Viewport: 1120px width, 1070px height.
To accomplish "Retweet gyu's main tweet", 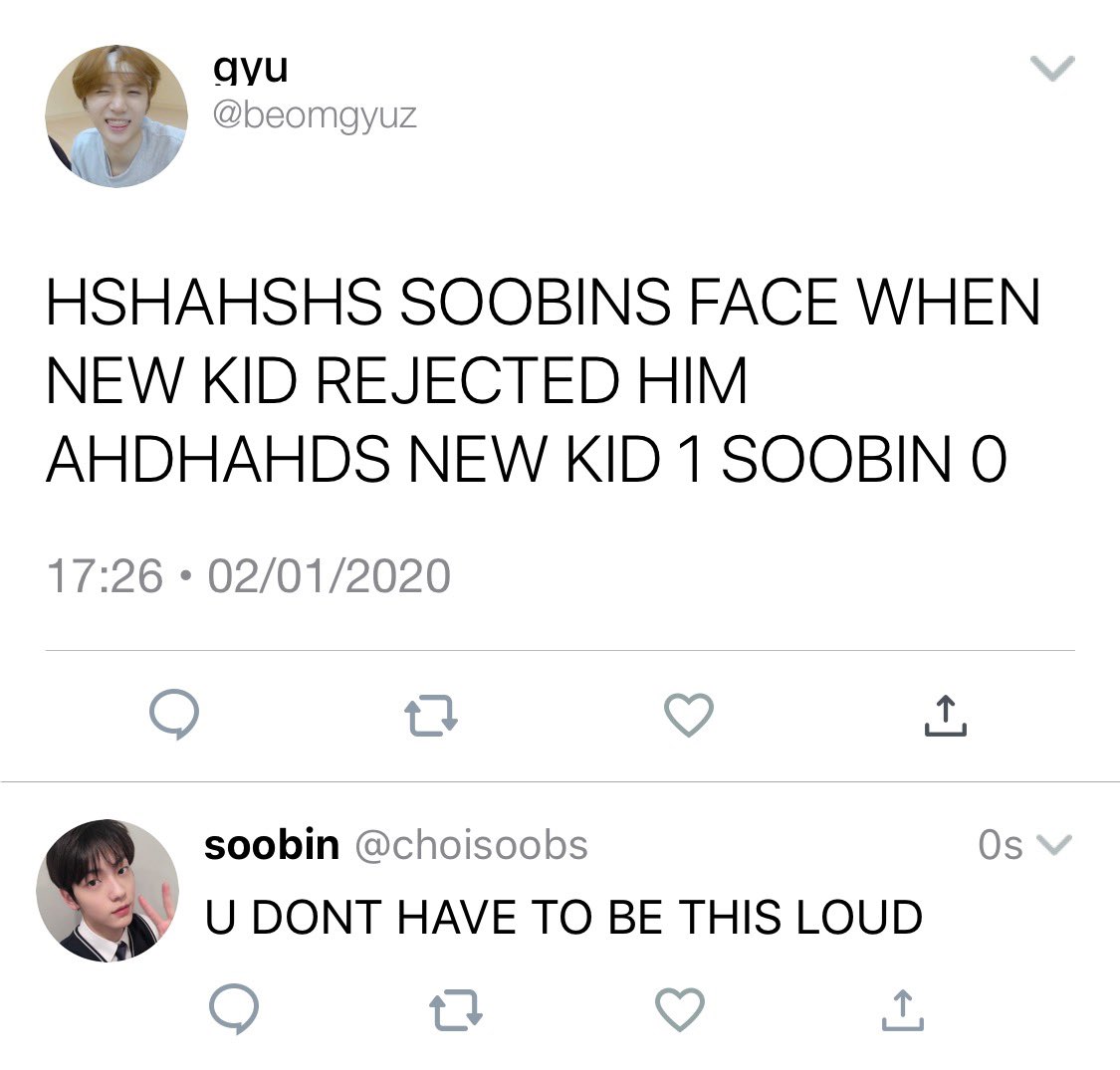I will [431, 716].
